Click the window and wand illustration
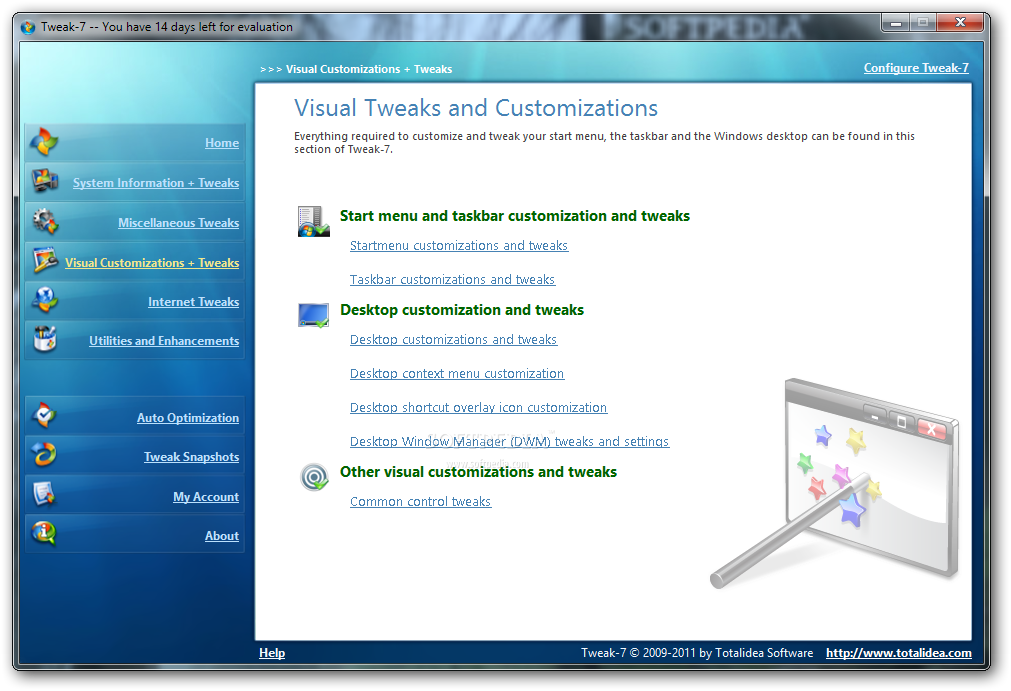 [x=834, y=483]
